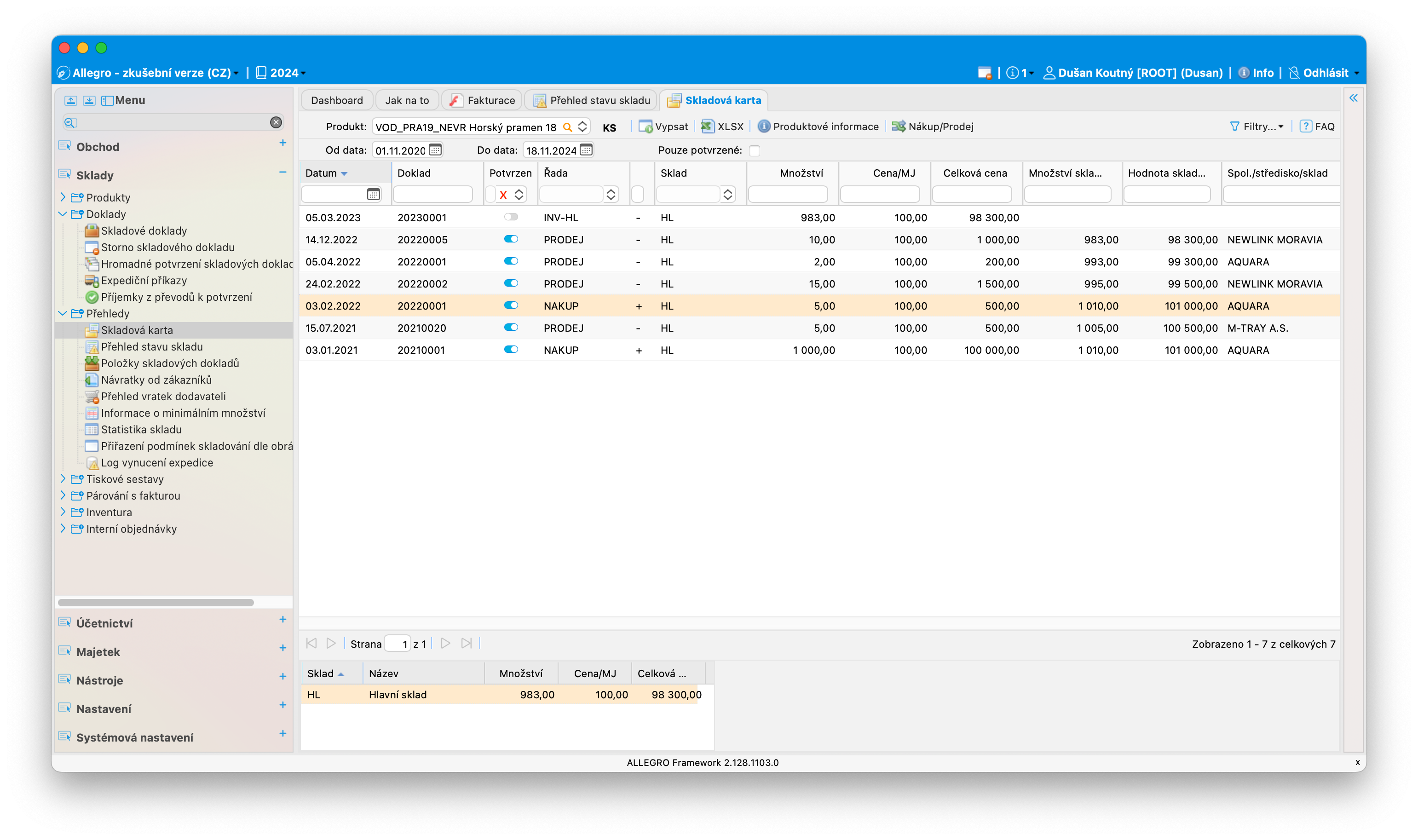Click the product search magnifier icon
The height and width of the screenshot is (840, 1418).
pos(567,127)
